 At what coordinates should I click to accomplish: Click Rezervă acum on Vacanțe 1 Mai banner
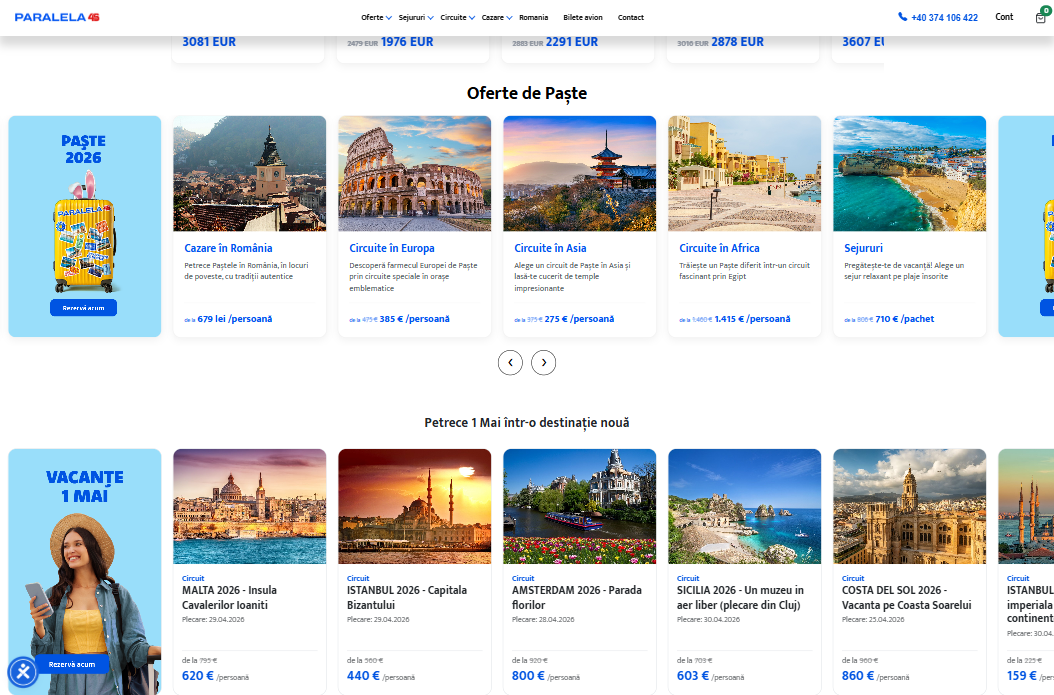click(72, 664)
